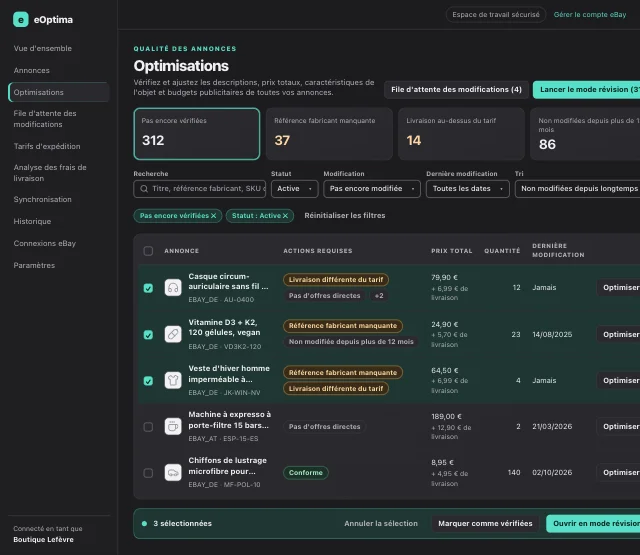
Task: Select Optimisations in the sidebar
Action: click(x=59, y=92)
